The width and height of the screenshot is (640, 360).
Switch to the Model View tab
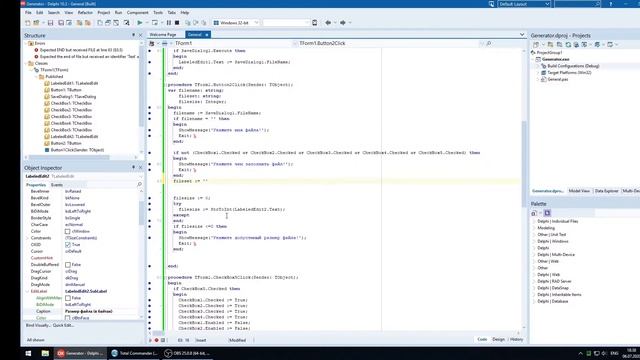point(579,191)
